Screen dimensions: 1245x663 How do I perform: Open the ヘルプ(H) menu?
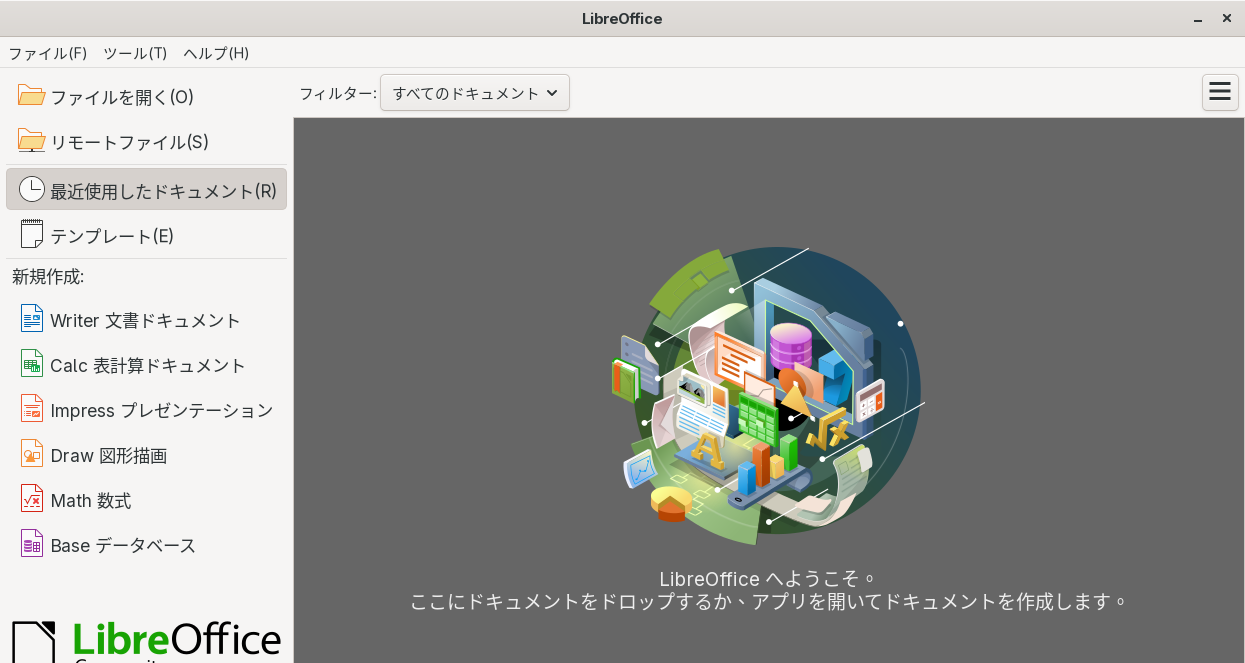[216, 53]
